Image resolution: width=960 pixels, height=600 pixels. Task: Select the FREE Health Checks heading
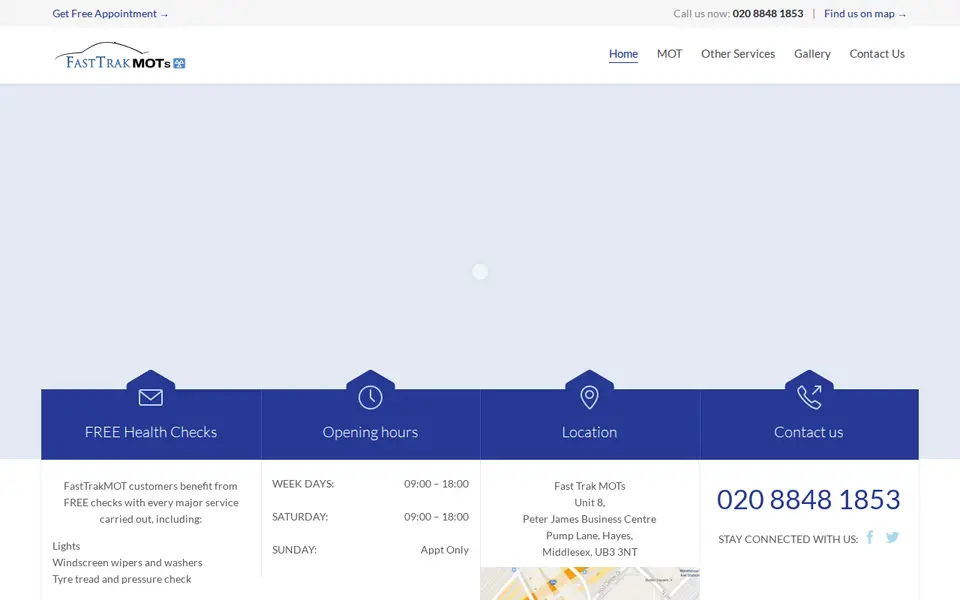151,432
